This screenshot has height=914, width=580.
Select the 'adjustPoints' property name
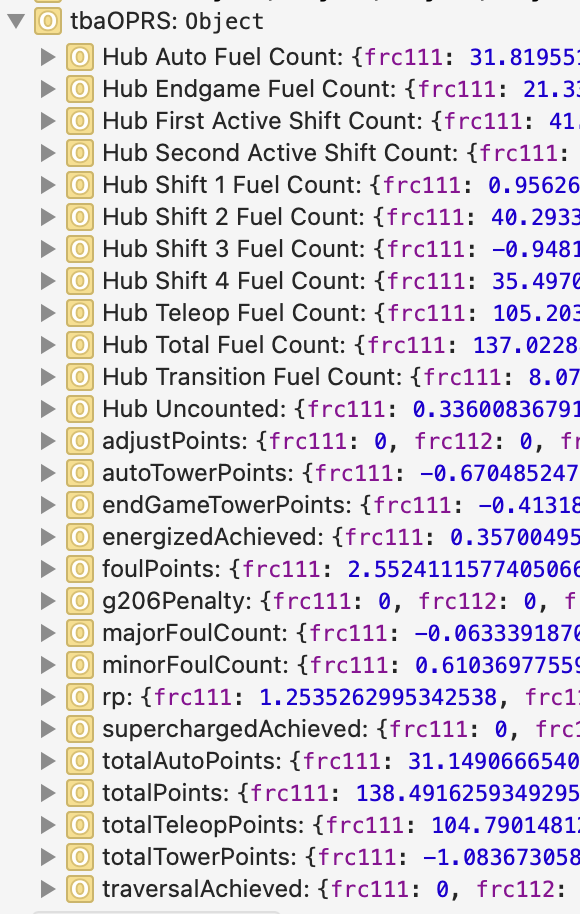tap(173, 441)
